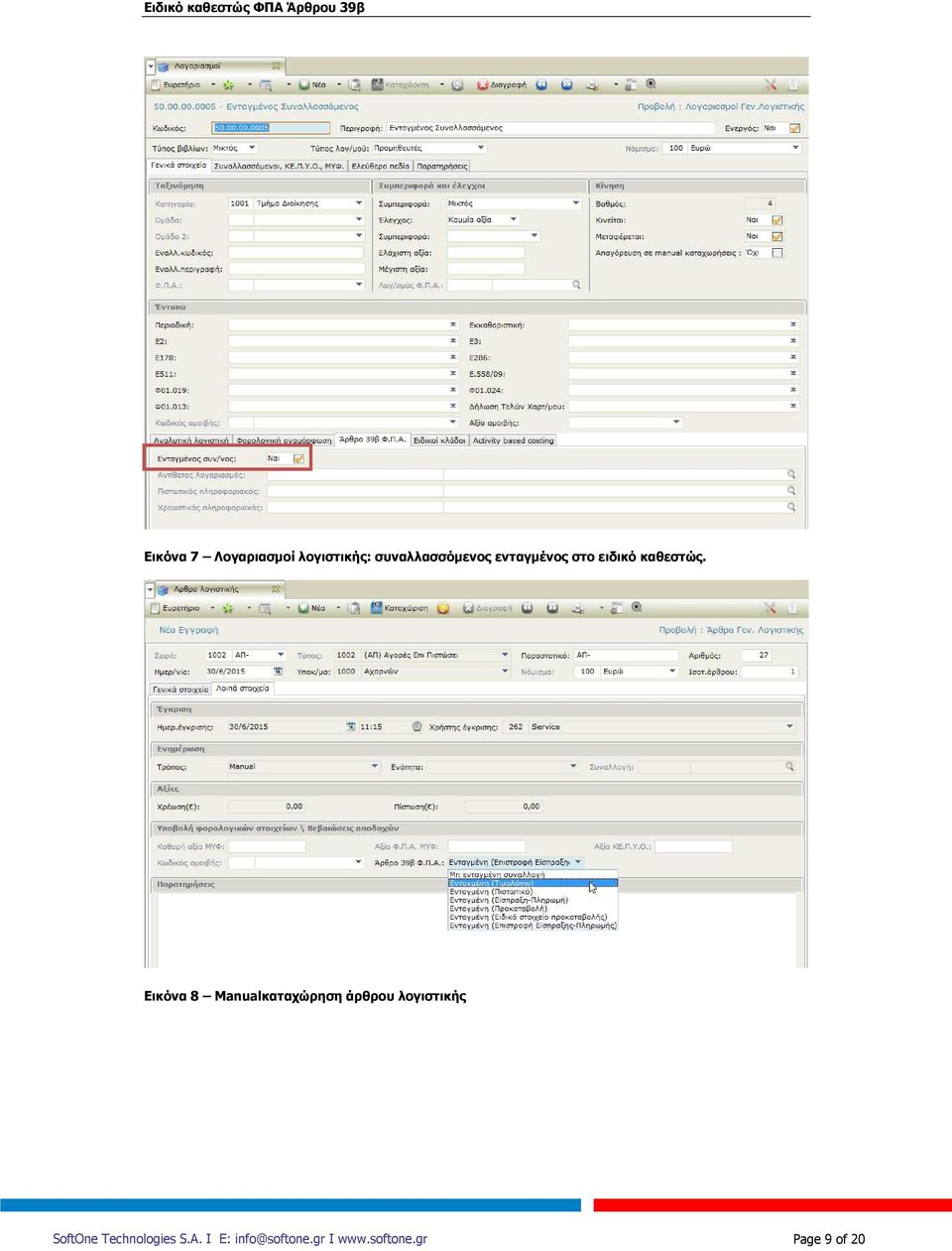Screen dimensions: 952x1251
Task: Click the Καθαρή αξία ΜΥΦ input field
Action: click(x=267, y=846)
